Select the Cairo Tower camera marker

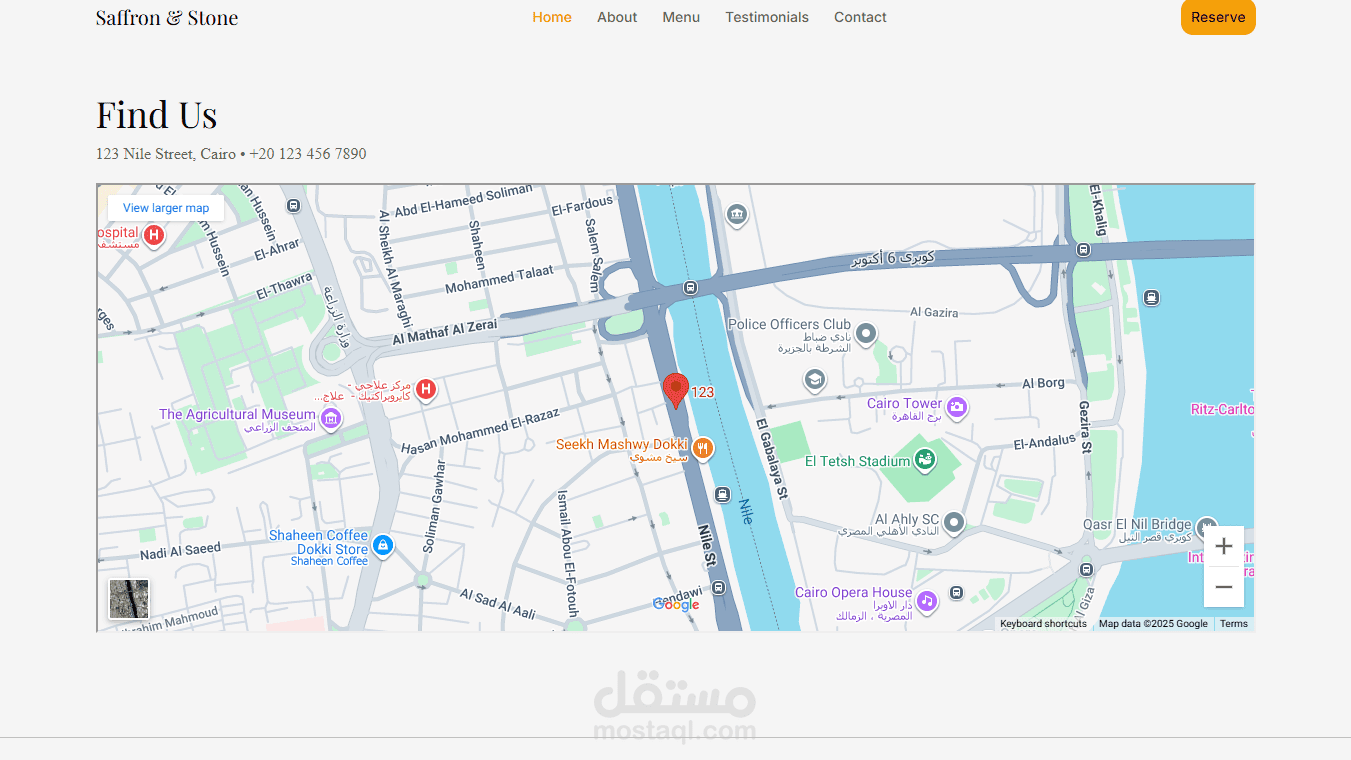pos(957,407)
